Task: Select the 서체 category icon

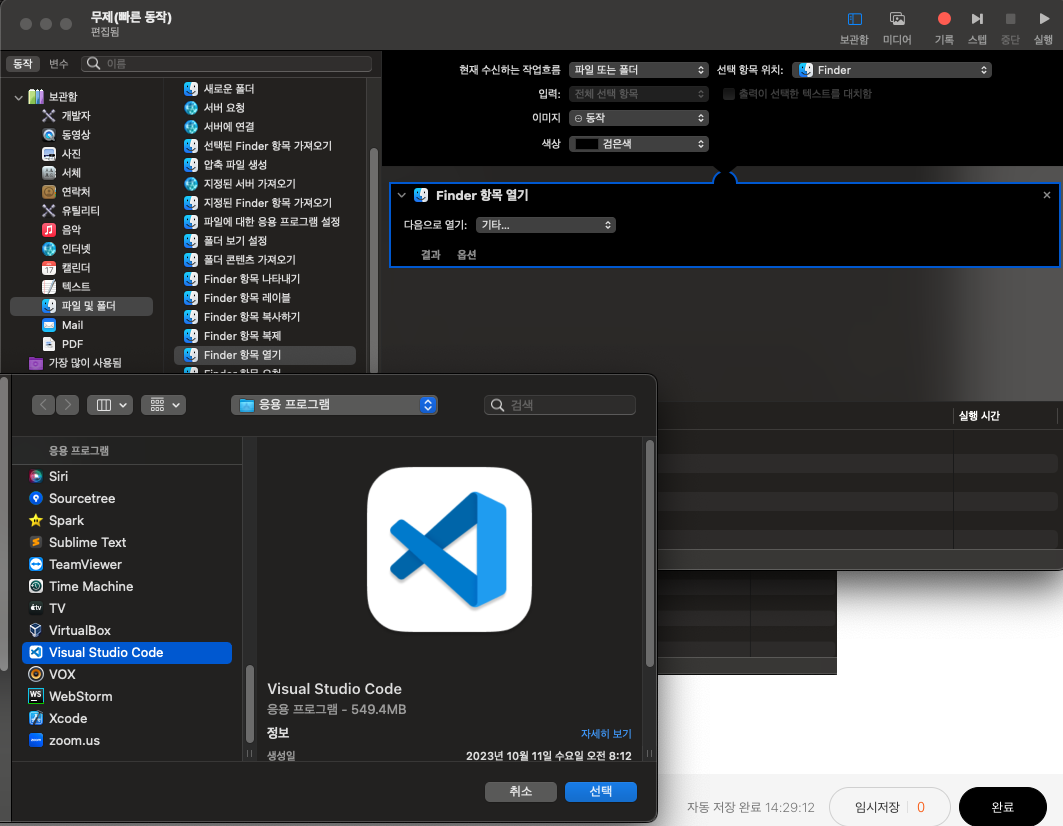Action: coord(49,173)
